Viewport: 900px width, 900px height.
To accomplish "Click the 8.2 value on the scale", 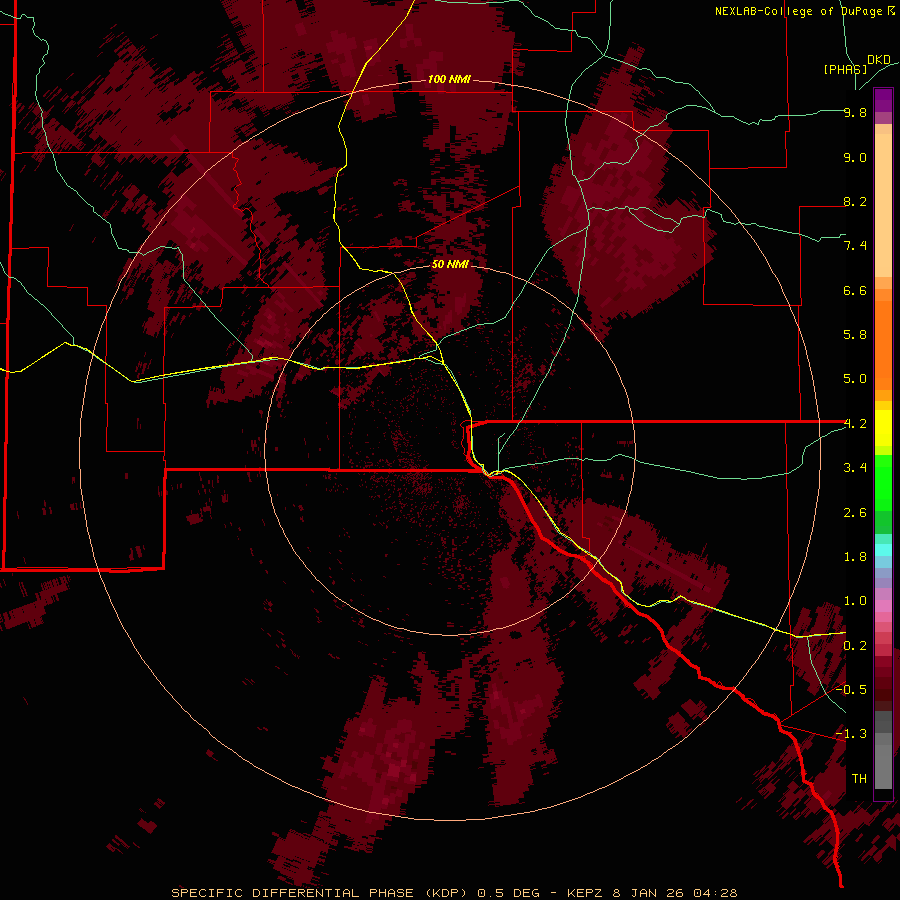I will coord(855,201).
